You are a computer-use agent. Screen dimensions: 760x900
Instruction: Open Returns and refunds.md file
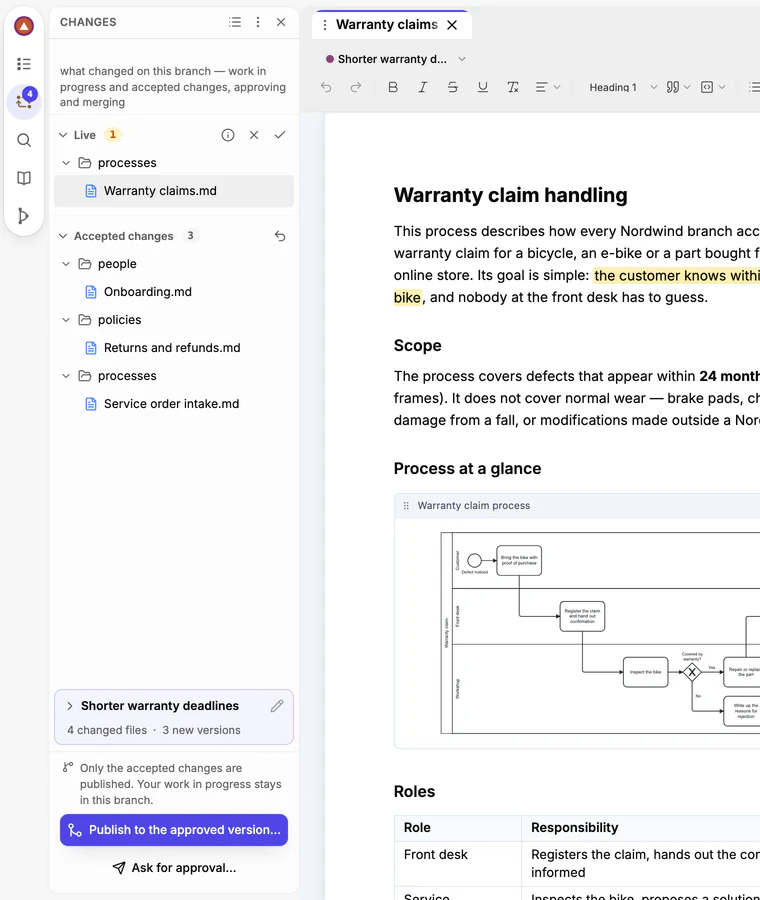pyautogui.click(x=173, y=348)
